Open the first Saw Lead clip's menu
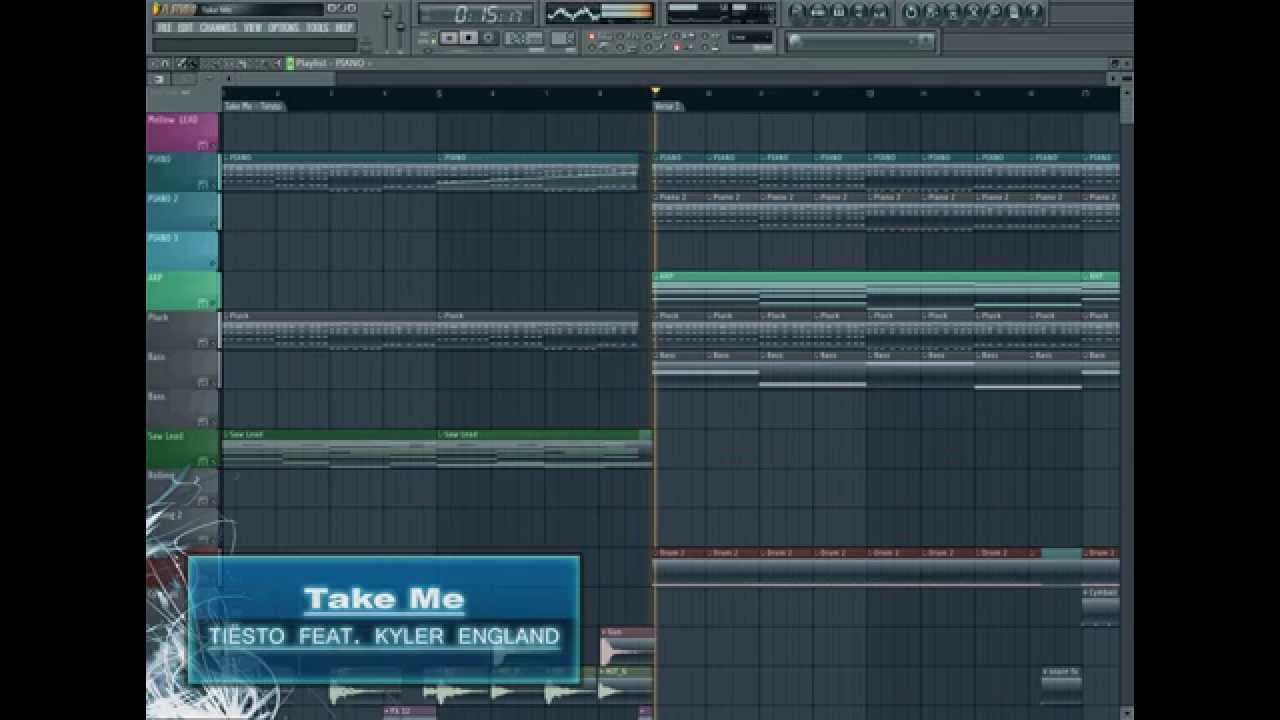 pos(228,434)
